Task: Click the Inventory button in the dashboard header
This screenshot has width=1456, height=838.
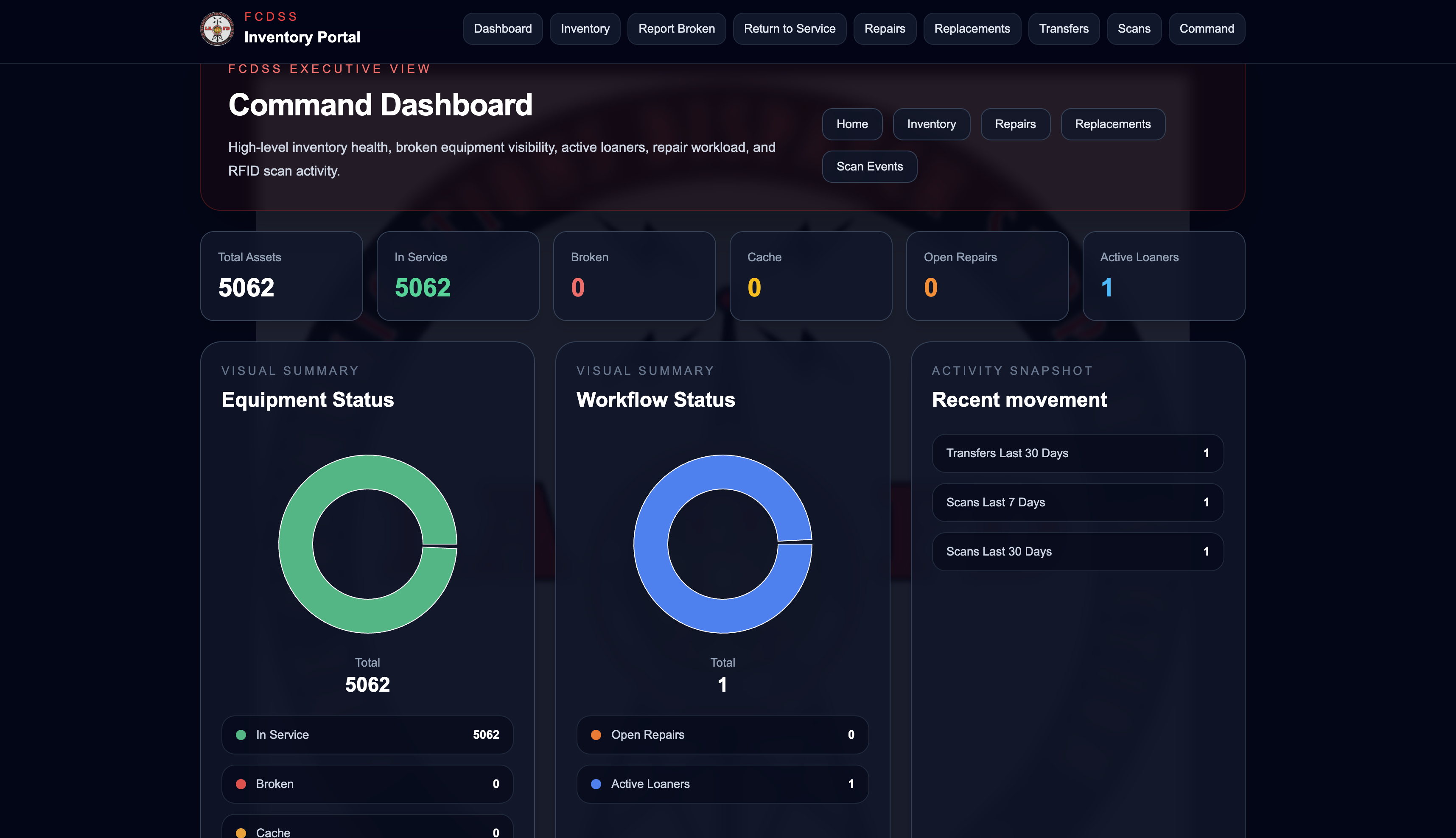Action: (x=931, y=124)
